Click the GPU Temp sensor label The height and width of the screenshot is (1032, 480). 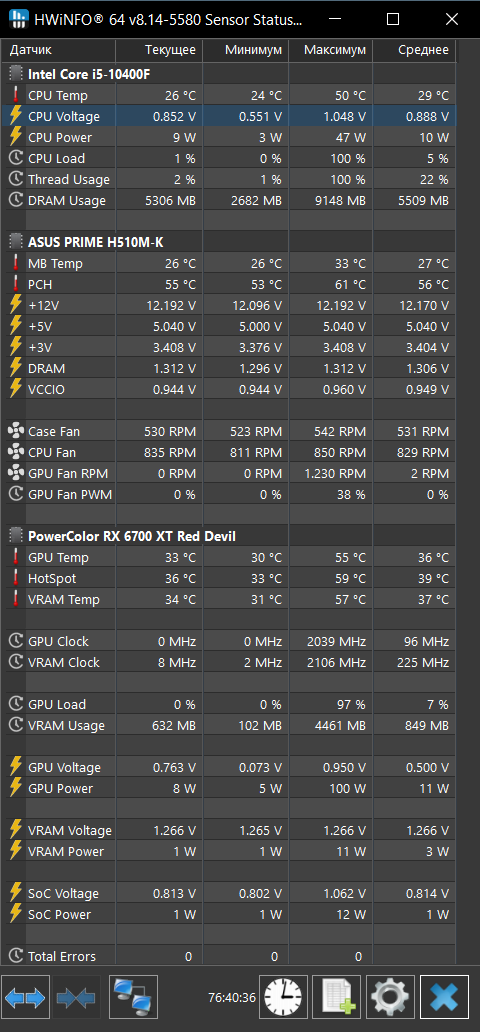tap(58, 557)
